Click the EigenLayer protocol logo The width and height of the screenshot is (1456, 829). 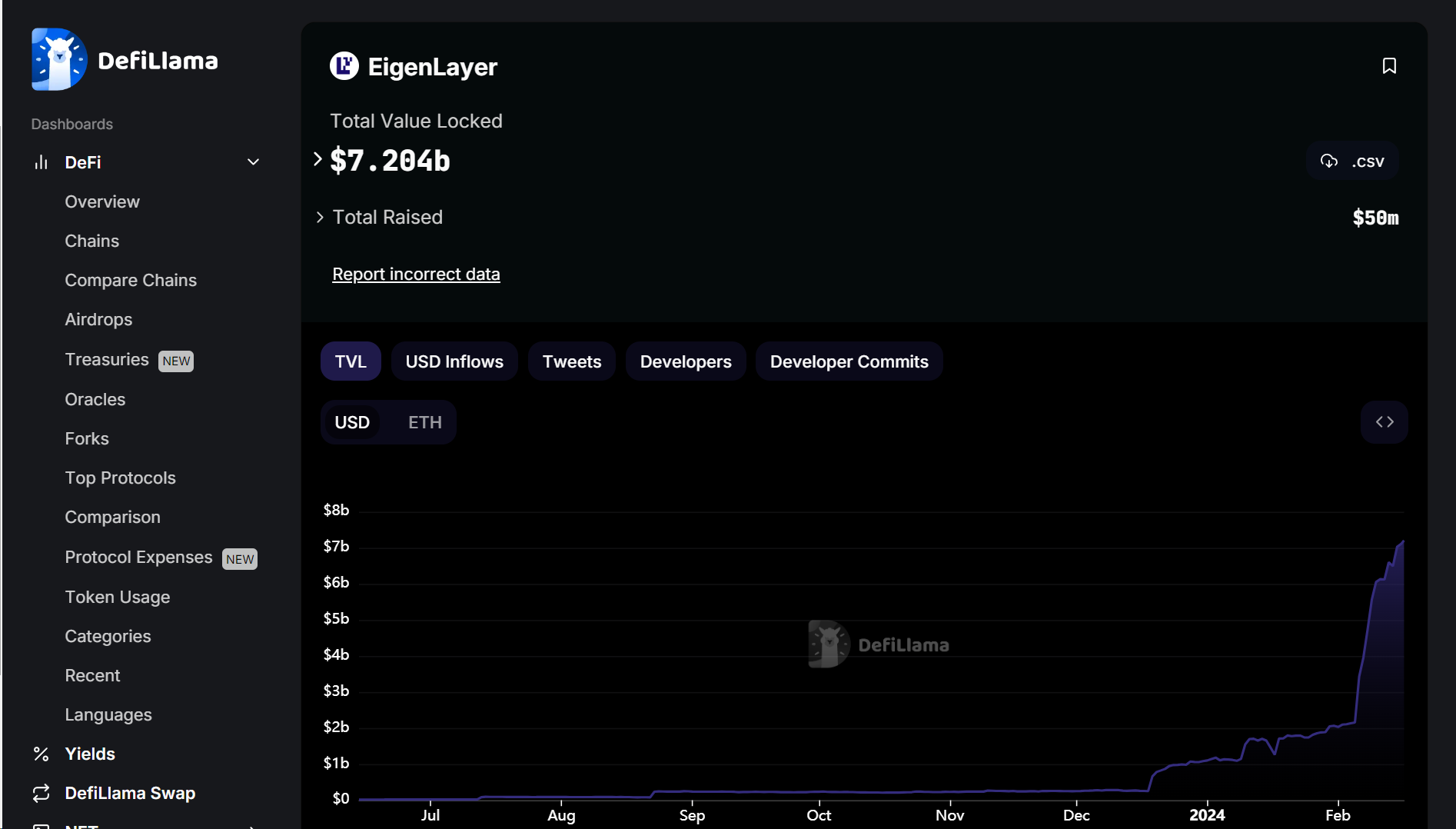[344, 66]
